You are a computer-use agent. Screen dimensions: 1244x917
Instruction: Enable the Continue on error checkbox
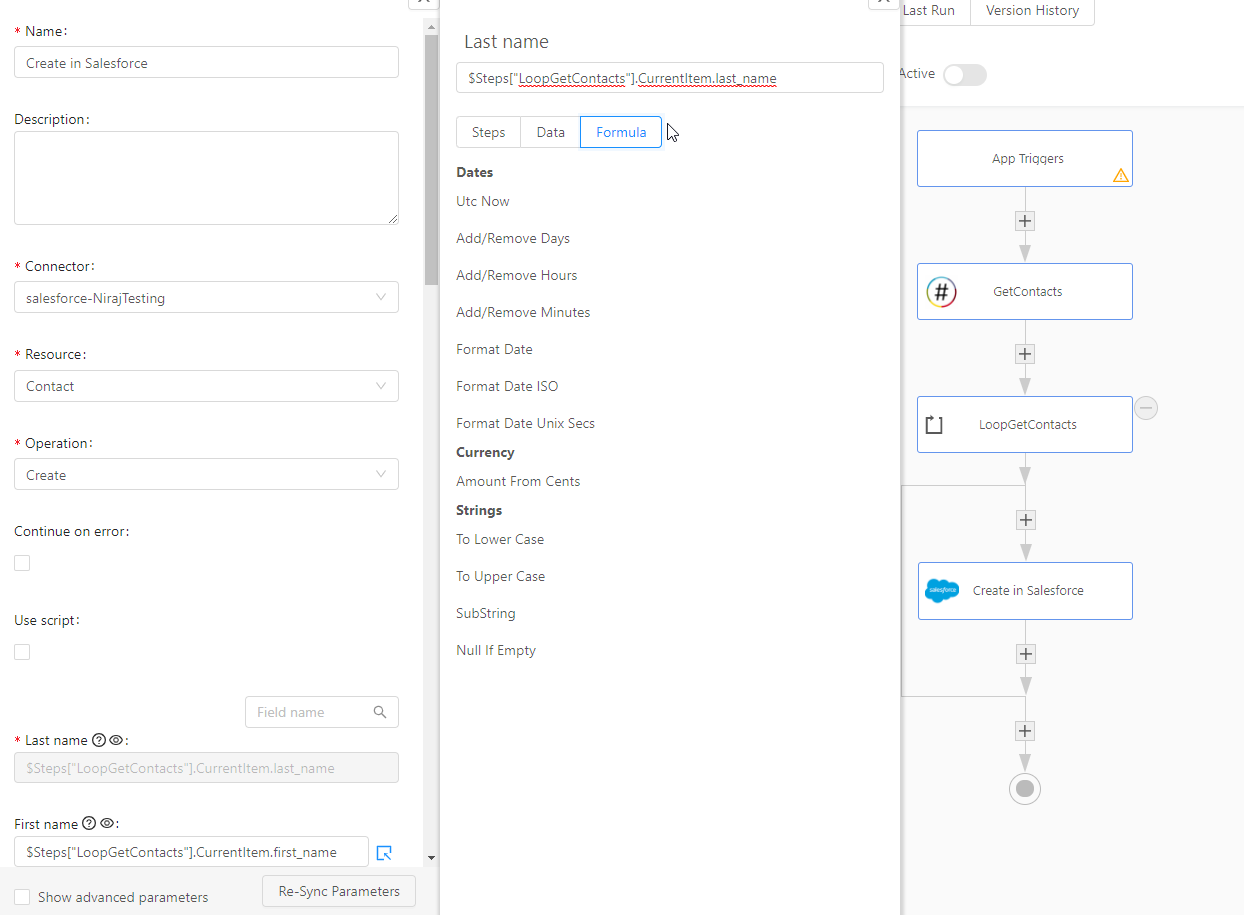(x=22, y=563)
